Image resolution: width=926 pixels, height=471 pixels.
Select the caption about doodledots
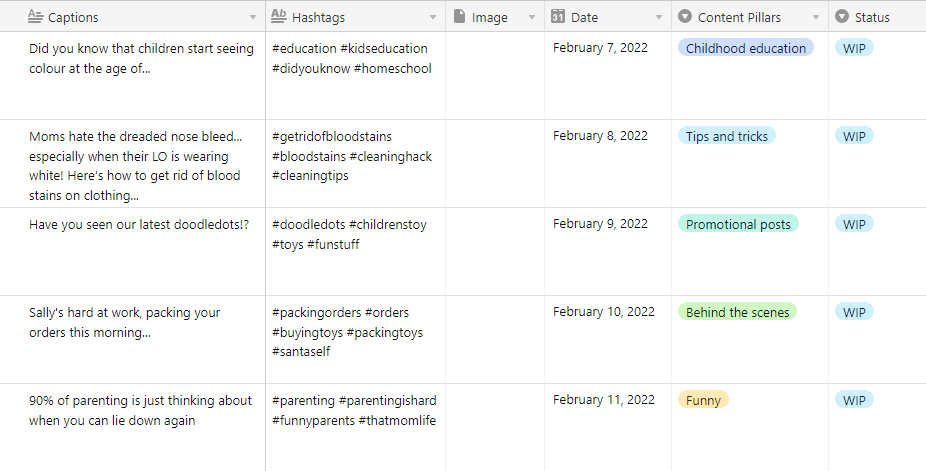[139, 225]
